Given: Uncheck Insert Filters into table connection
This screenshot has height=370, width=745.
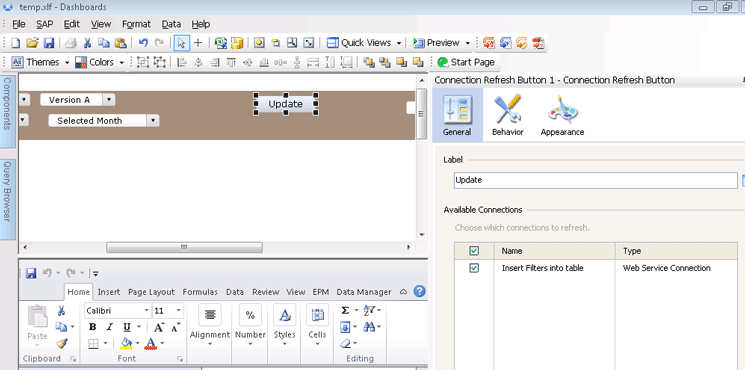Looking at the screenshot, I should coord(474,268).
